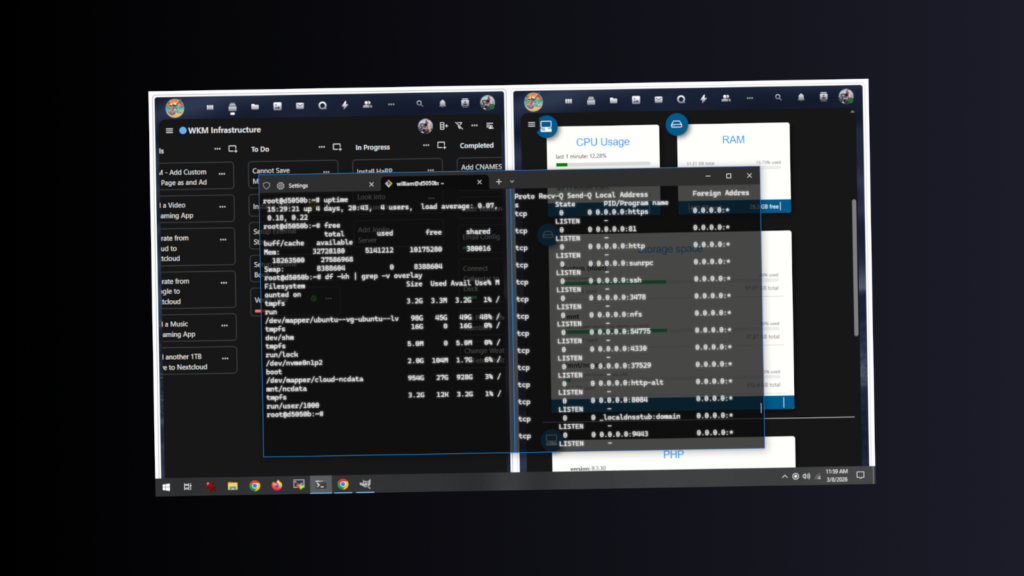
Task: Click the search magnifier in left window
Action: (418, 104)
